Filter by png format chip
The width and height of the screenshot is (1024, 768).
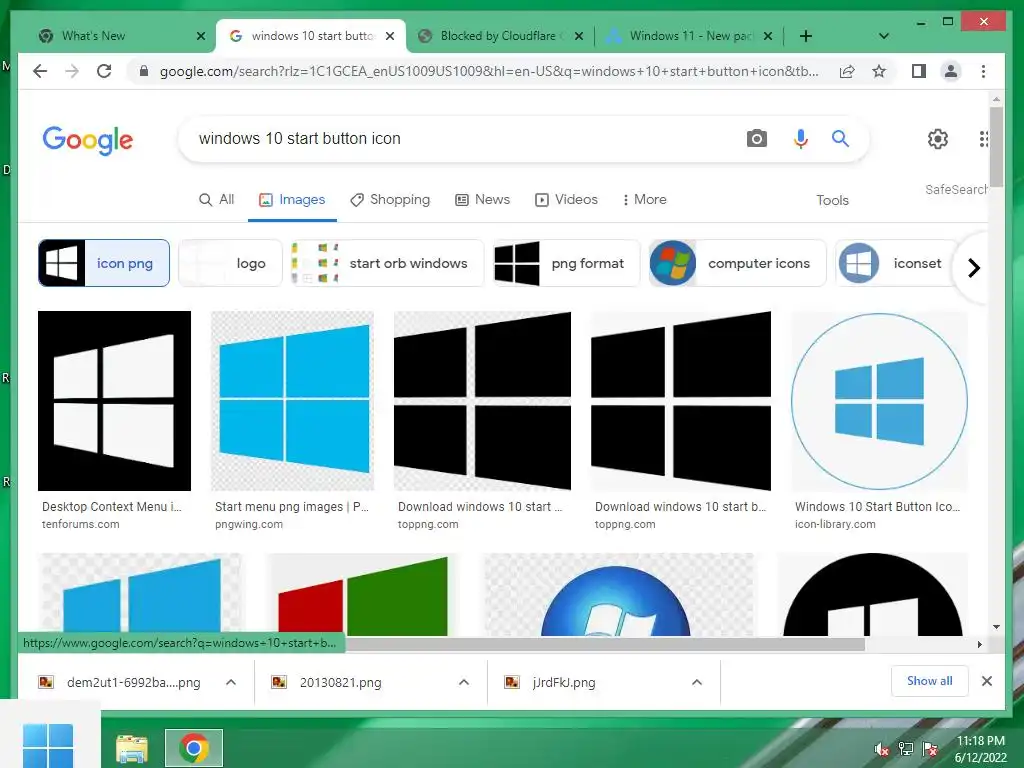[x=567, y=263]
